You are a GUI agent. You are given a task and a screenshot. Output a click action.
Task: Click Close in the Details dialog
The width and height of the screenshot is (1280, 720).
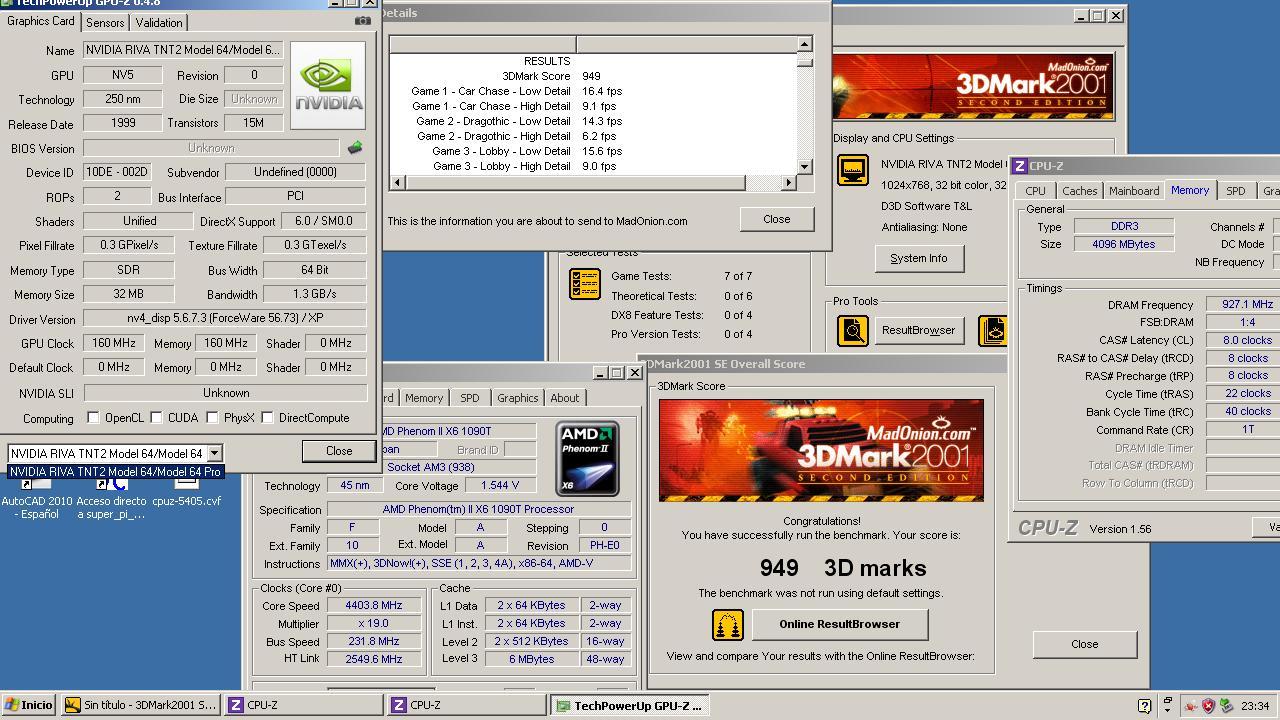[x=776, y=219]
